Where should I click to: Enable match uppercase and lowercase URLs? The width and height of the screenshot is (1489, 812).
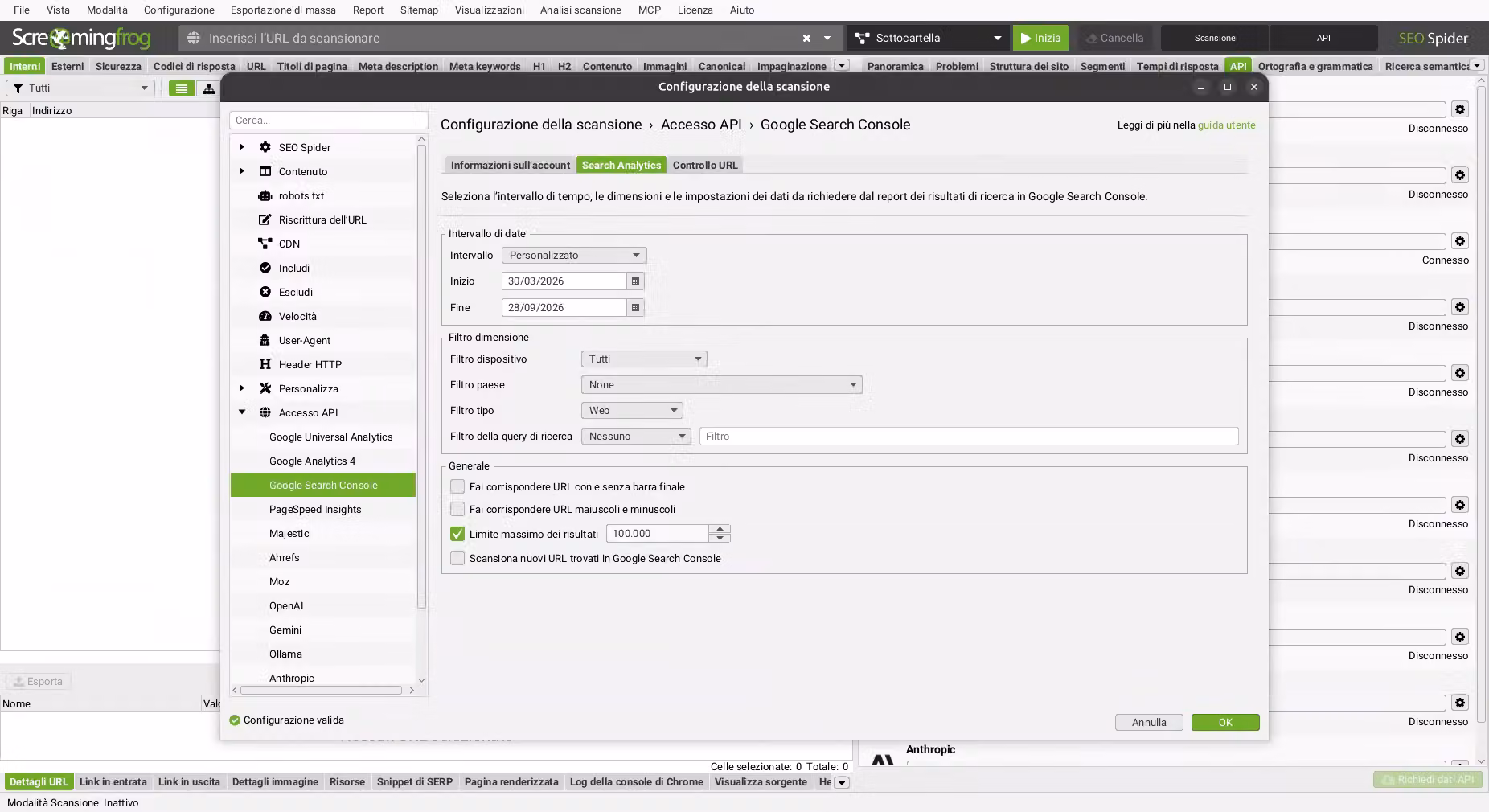[x=457, y=509]
